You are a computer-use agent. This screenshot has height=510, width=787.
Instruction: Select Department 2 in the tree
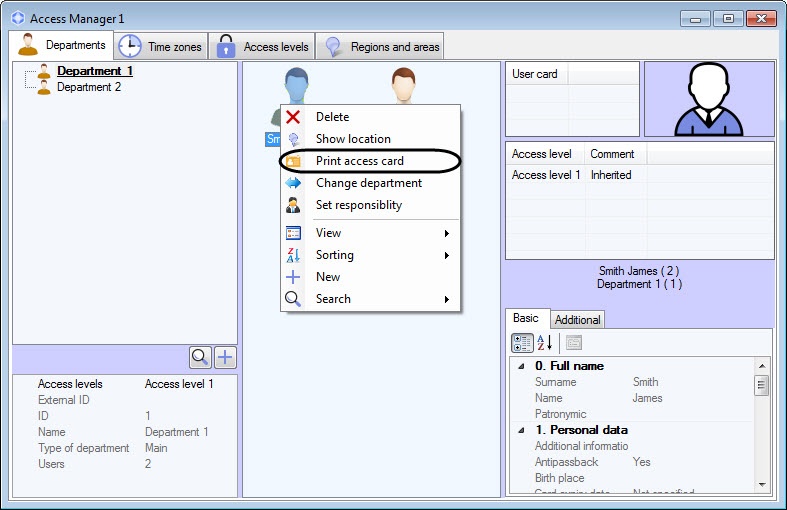[x=89, y=87]
